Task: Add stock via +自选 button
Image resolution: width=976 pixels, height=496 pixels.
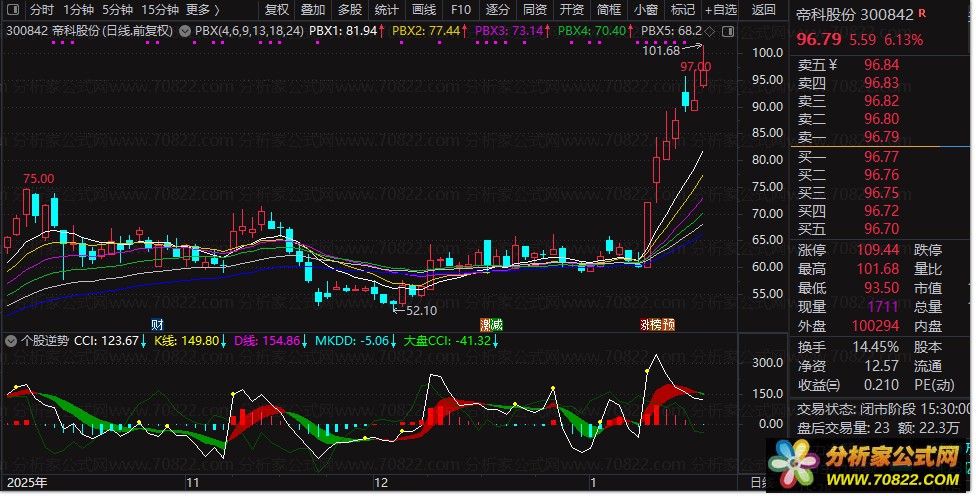Action: pos(721,9)
